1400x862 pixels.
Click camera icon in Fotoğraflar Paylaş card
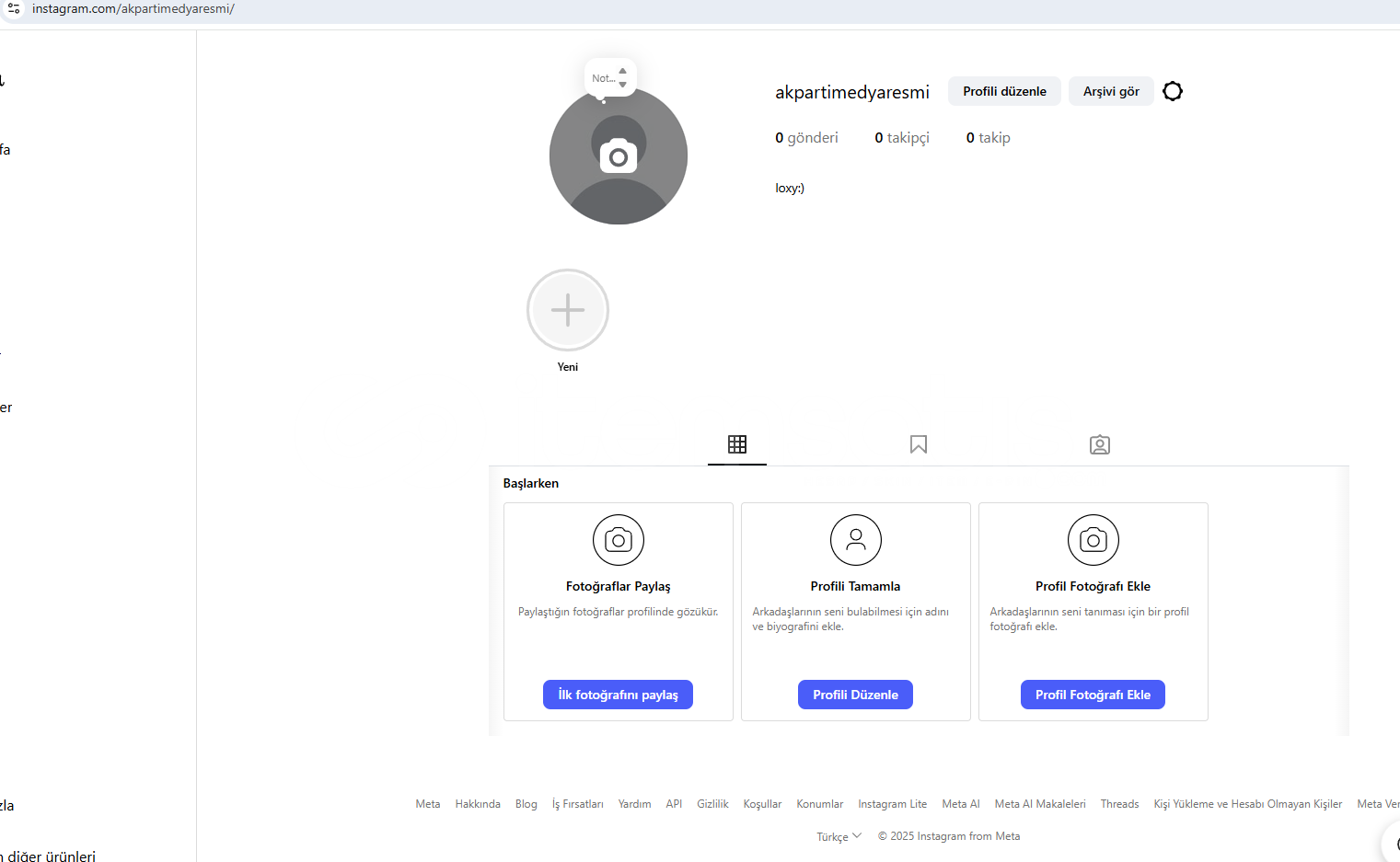tap(619, 540)
